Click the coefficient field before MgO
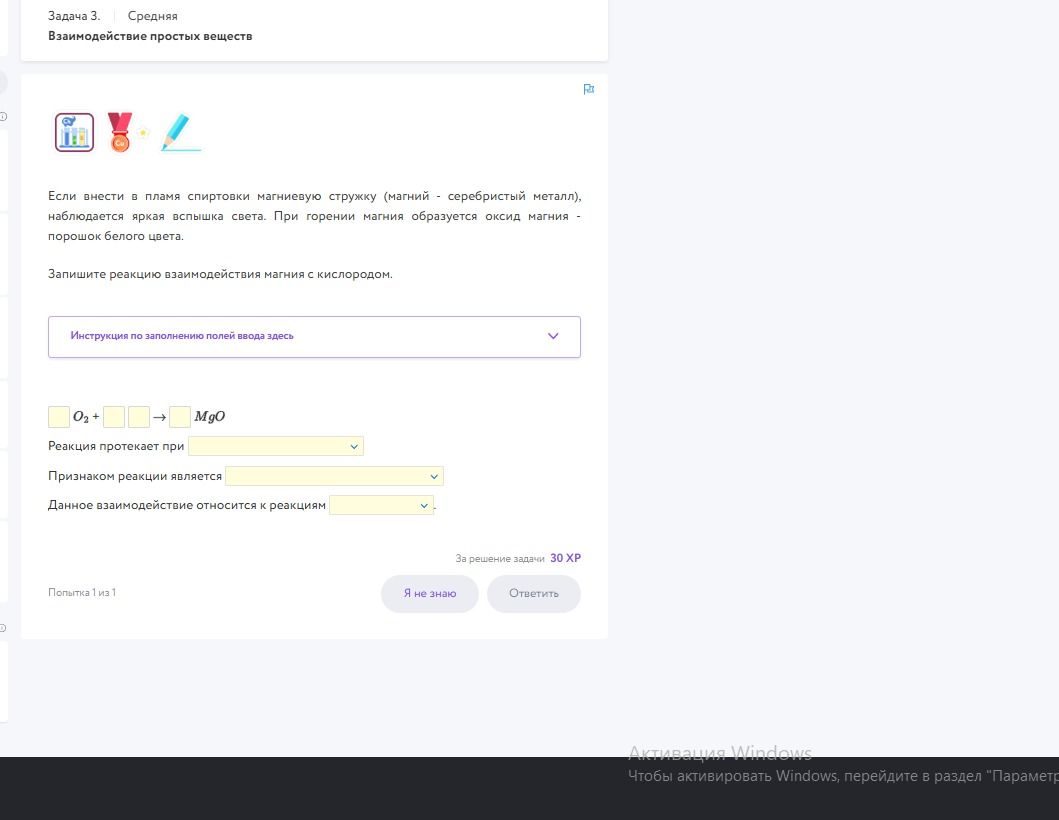 coord(180,417)
